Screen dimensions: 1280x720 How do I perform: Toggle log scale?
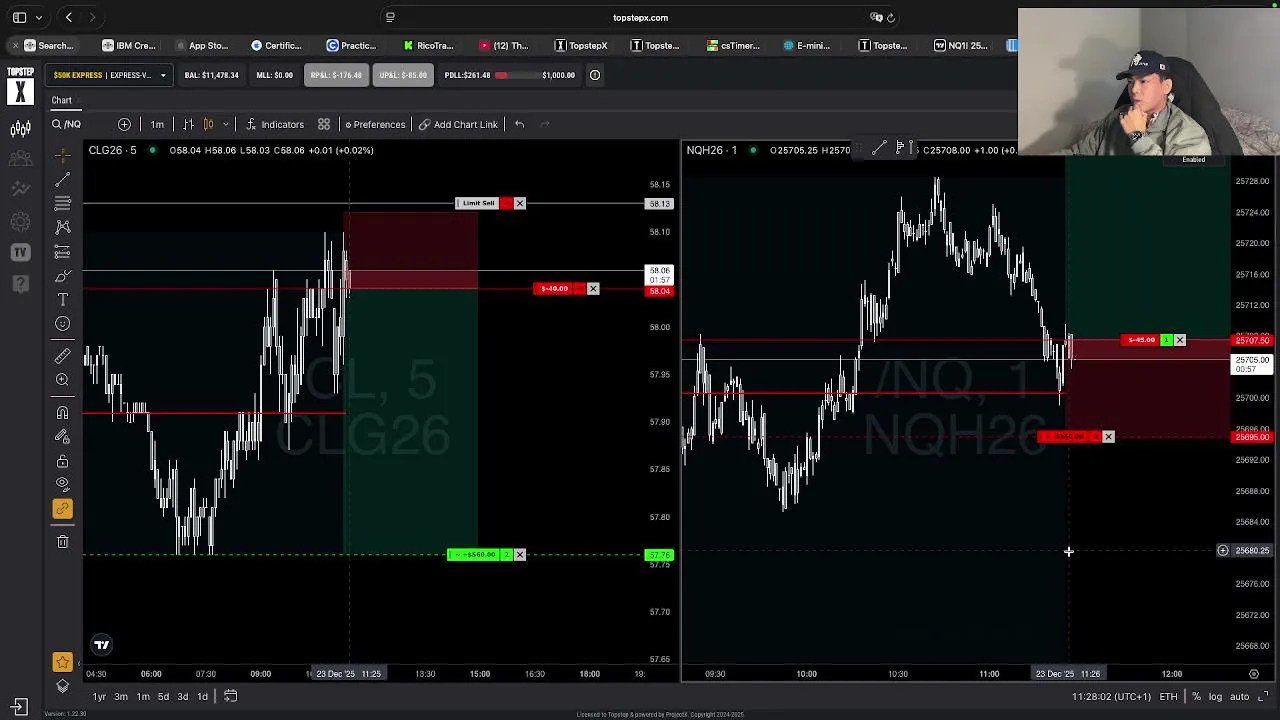[1215, 696]
